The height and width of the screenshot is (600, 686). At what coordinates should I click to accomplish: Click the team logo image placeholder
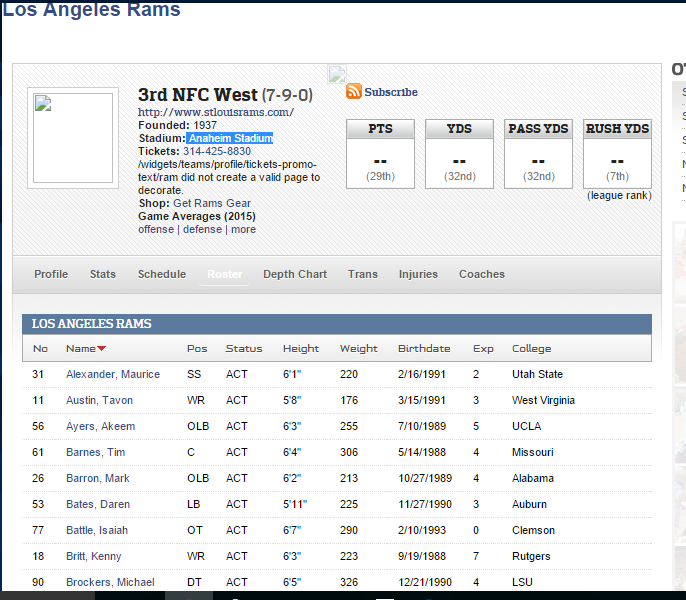click(73, 139)
